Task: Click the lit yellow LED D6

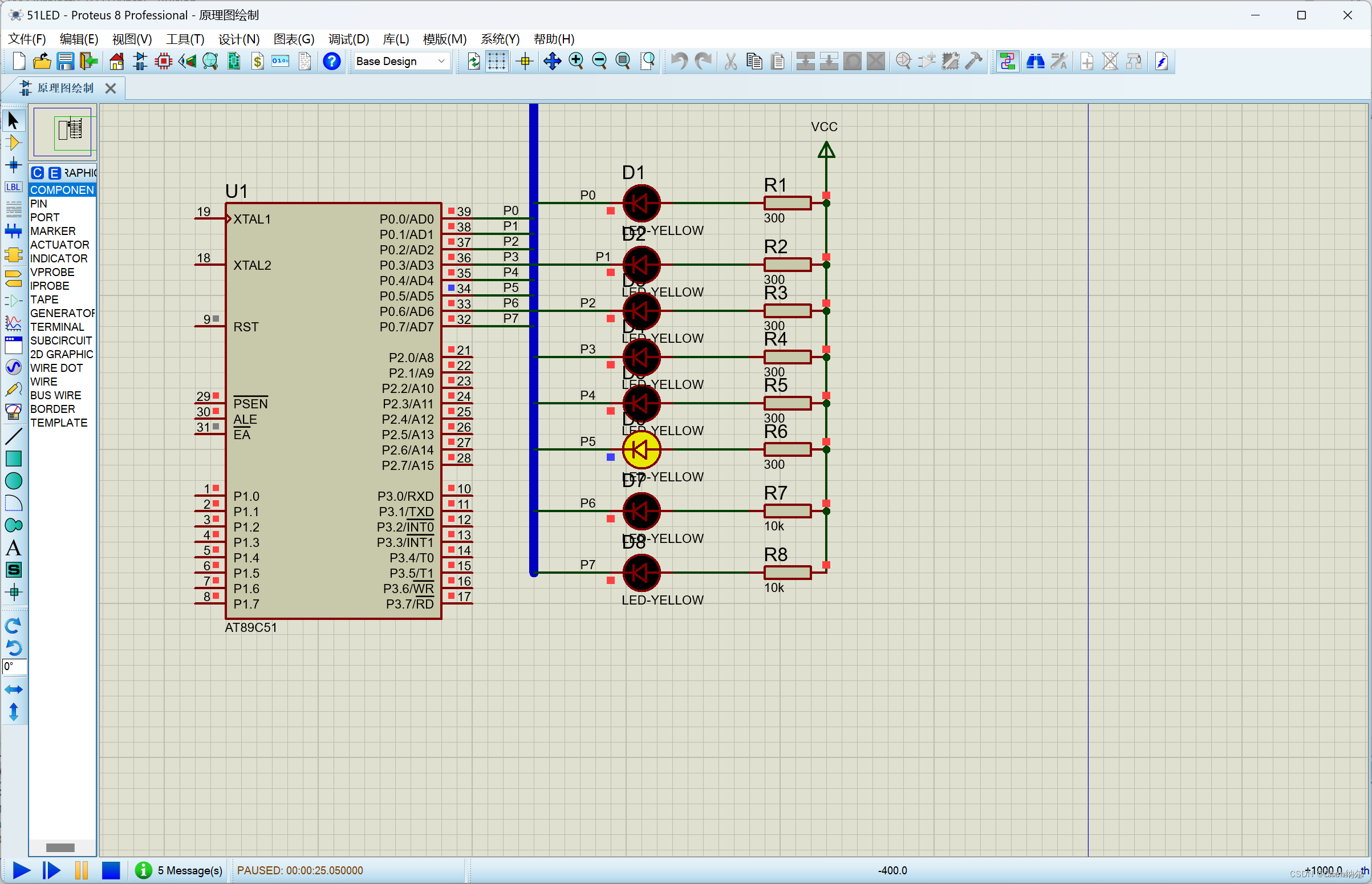Action: pyautogui.click(x=641, y=450)
